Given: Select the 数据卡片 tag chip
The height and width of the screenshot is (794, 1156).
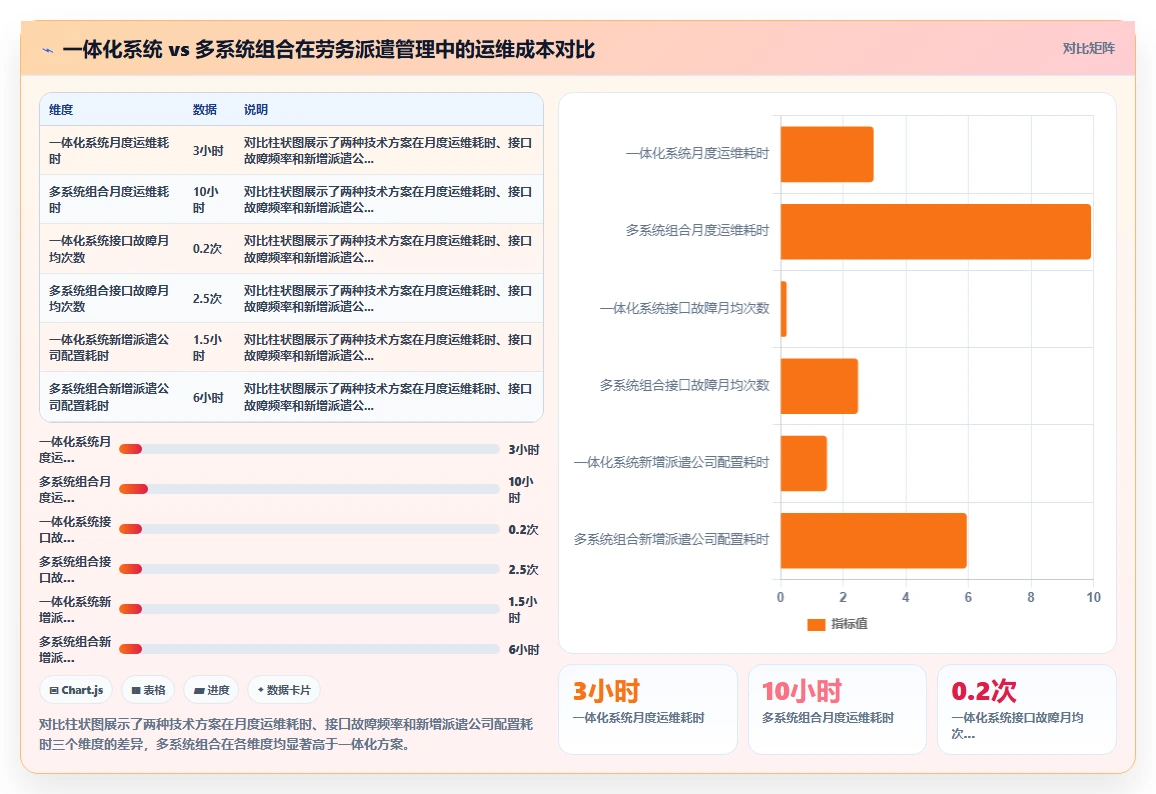Looking at the screenshot, I should (x=284, y=690).
